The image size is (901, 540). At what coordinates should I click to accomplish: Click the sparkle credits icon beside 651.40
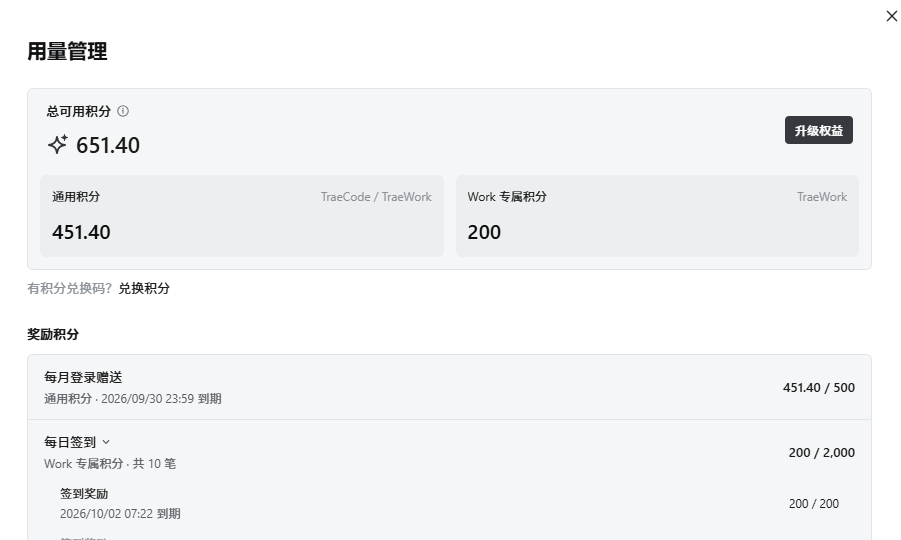point(57,144)
